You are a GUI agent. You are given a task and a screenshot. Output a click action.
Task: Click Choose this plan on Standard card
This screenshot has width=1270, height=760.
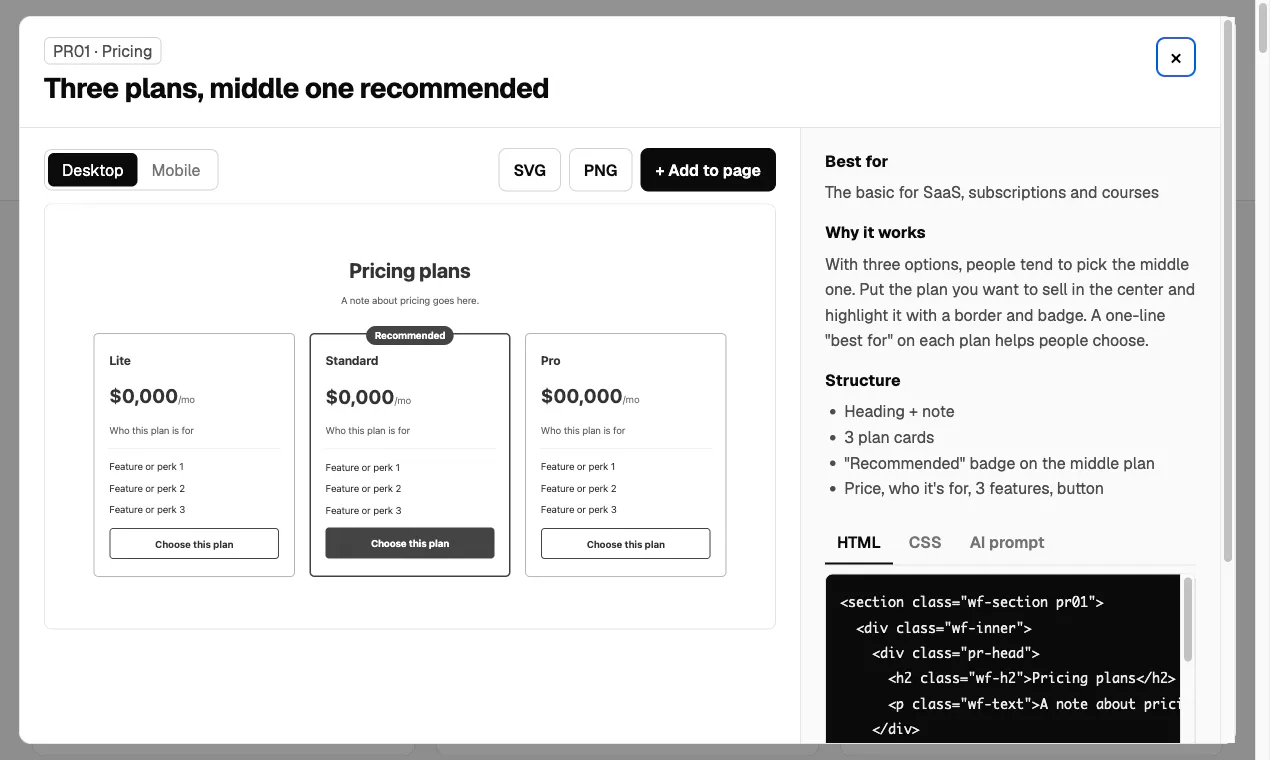pos(410,543)
